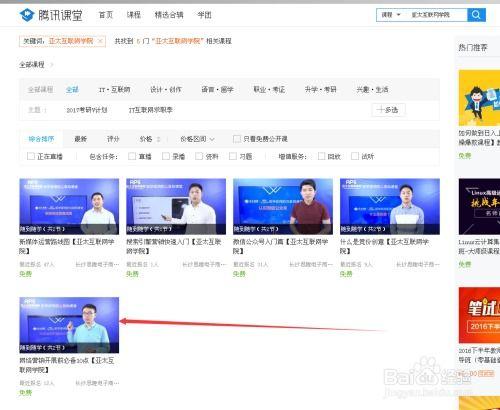Select the 语言·留学 category
The image size is (500, 410).
pos(217,89)
